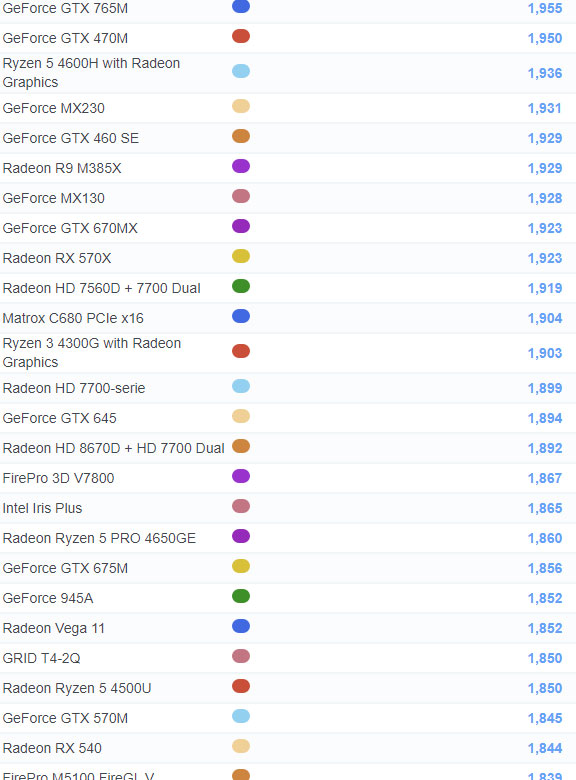
Task: Click yellow swatch beside Radeon RX 570X
Action: pos(241,256)
